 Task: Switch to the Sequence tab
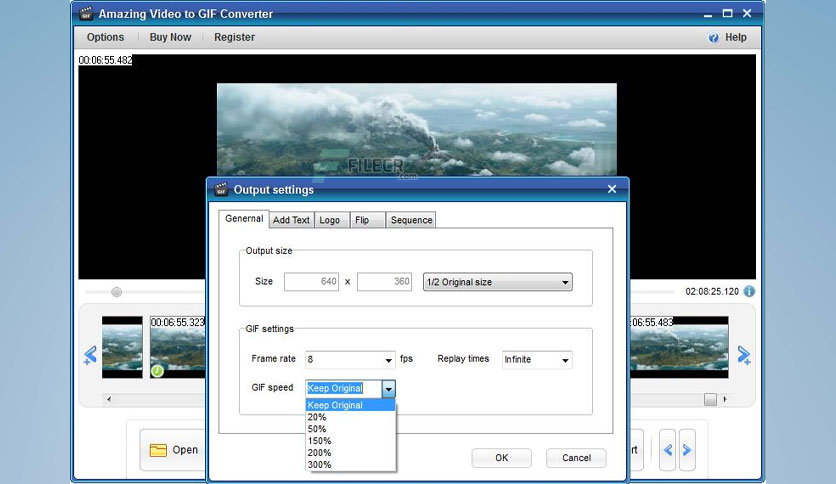pyautogui.click(x=411, y=220)
